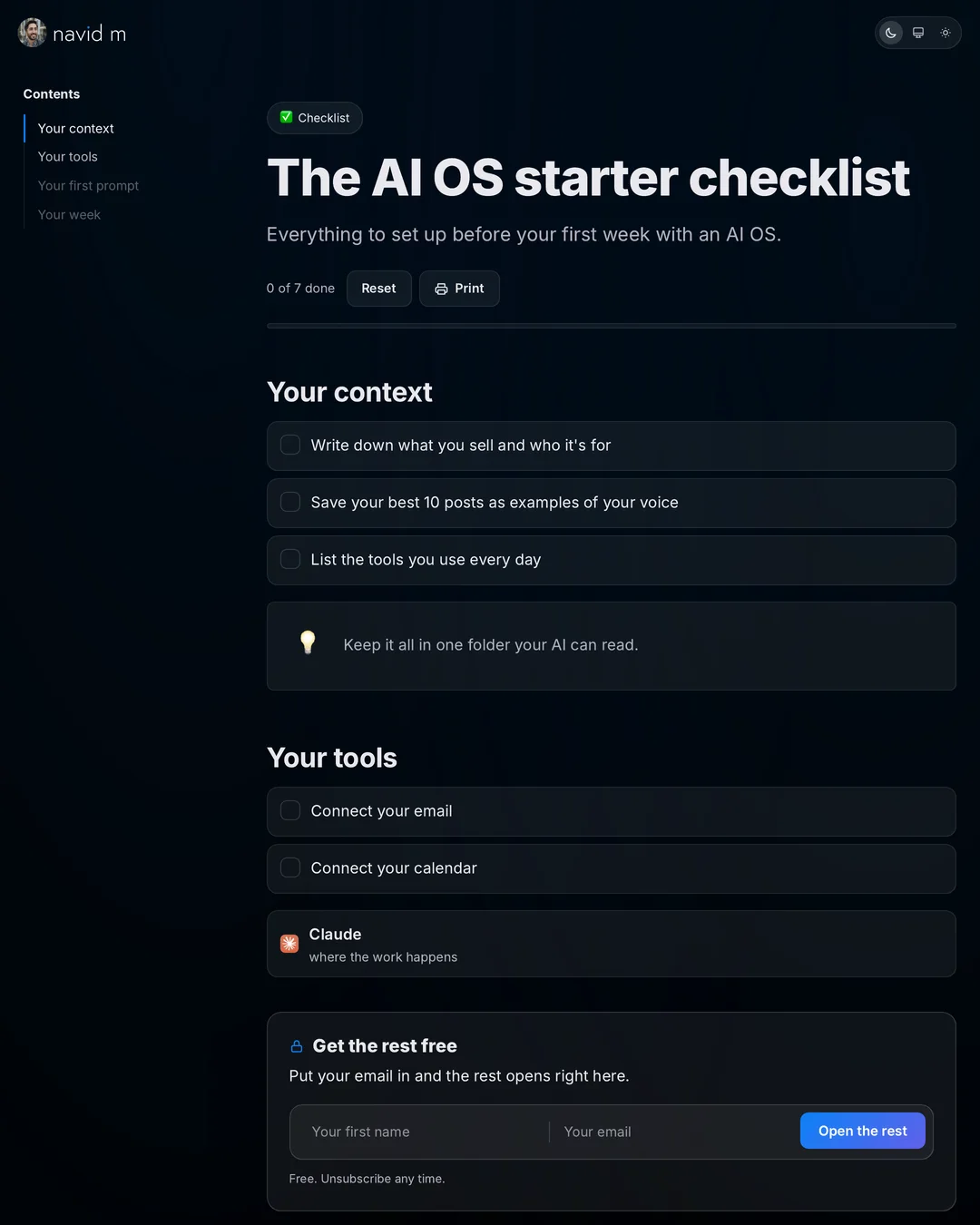Go to 'Your first prompt' section link

click(x=88, y=186)
